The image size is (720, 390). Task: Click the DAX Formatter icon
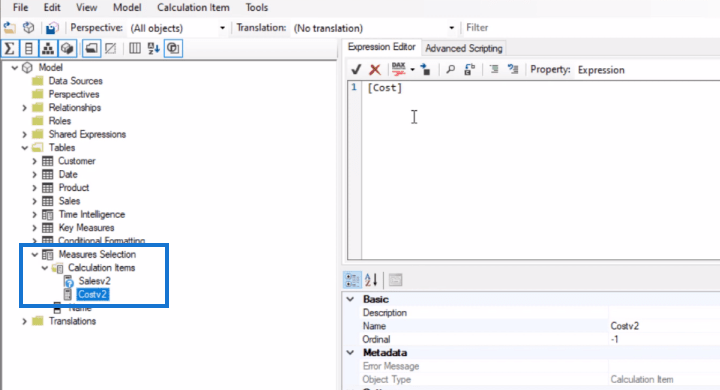(398, 69)
